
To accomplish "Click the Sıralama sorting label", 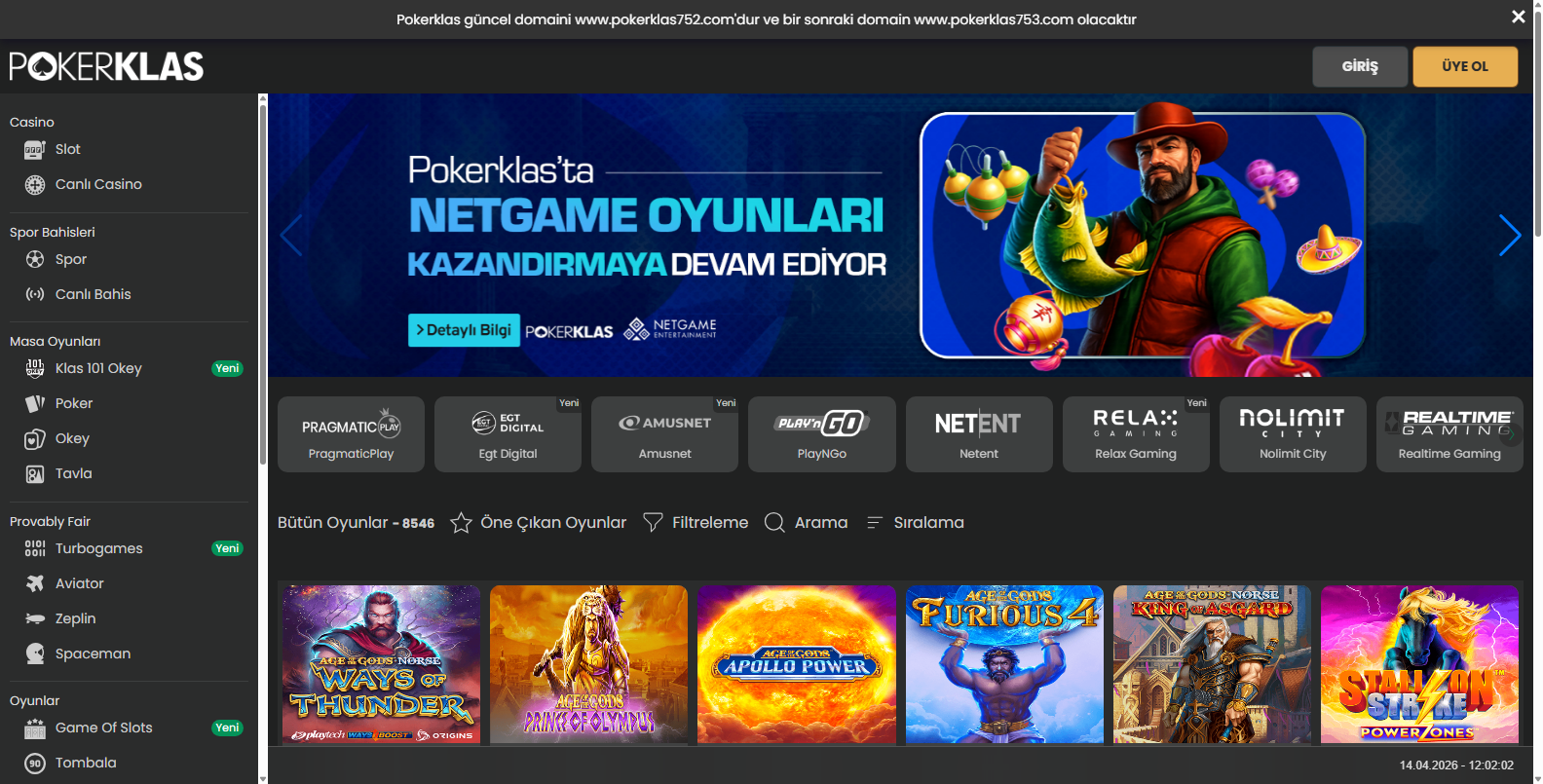I will click(x=929, y=523).
